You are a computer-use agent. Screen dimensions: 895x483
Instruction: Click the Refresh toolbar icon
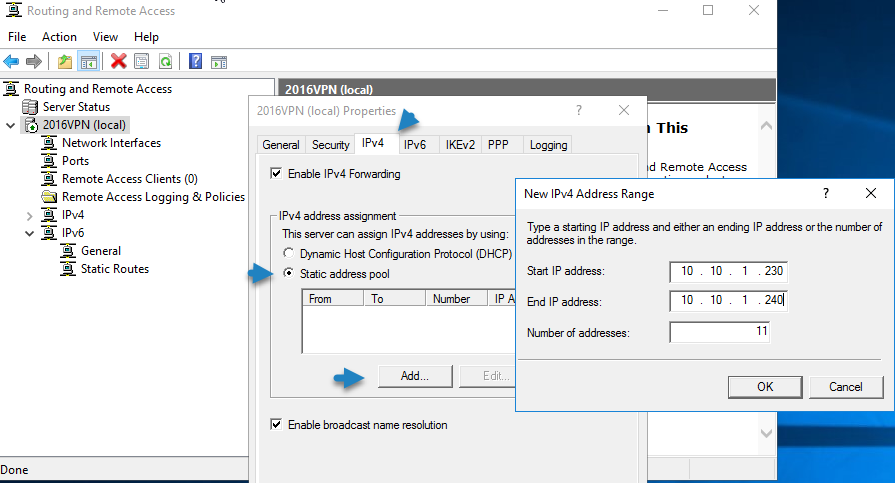point(165,61)
